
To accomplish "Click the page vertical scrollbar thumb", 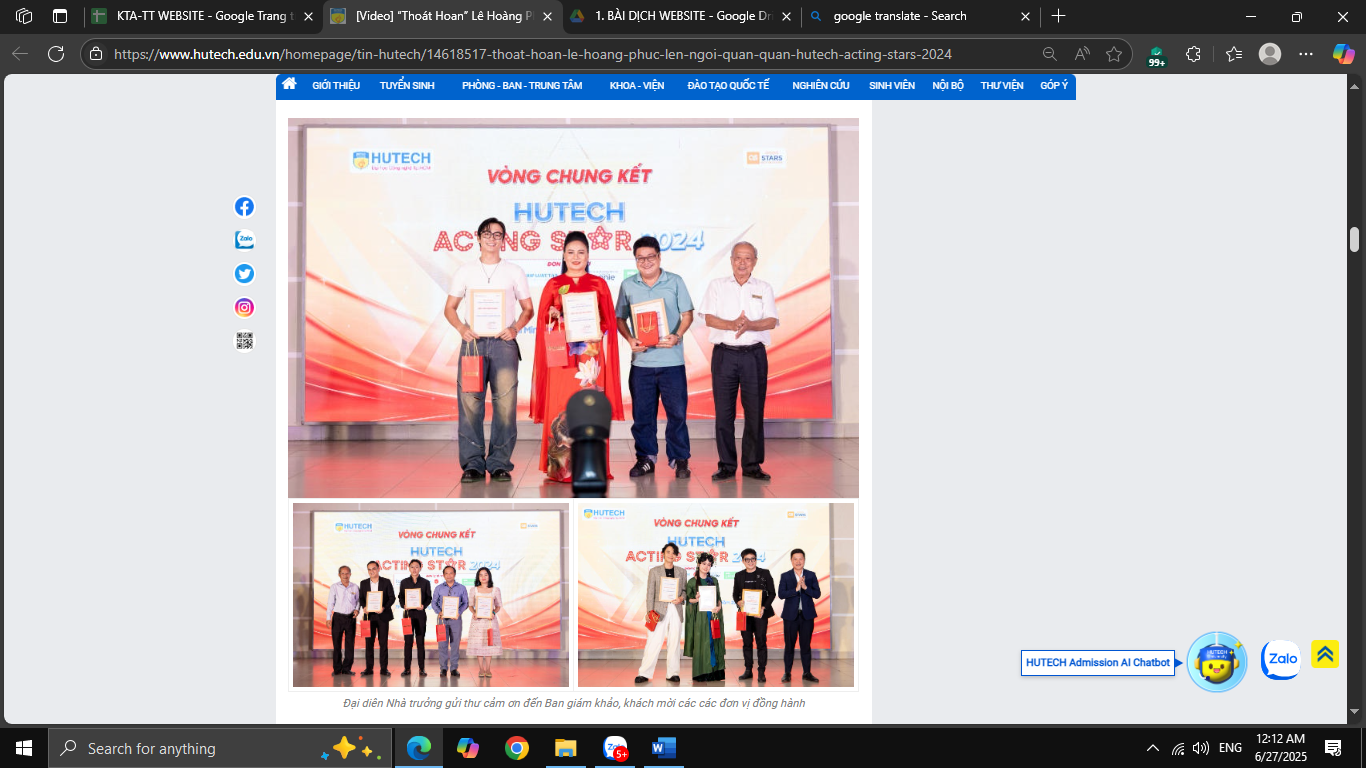I will coord(1355,239).
